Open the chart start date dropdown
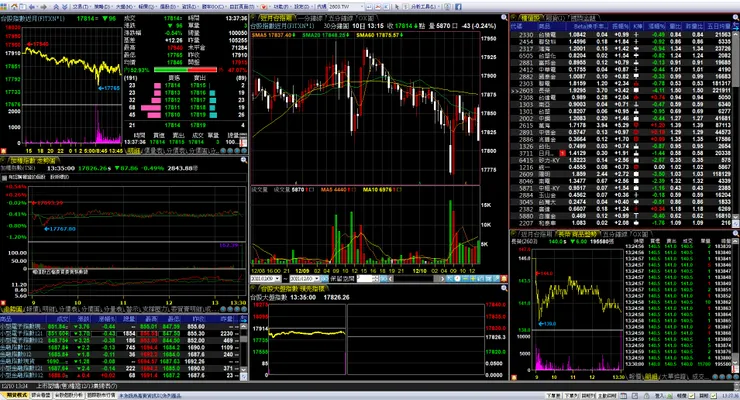 pos(277,279)
